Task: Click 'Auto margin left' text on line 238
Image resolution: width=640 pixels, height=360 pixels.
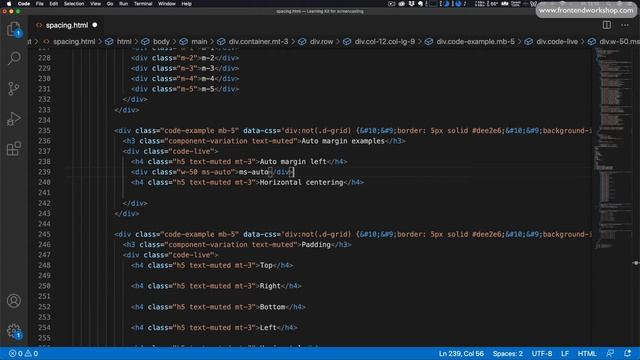Action: pyautogui.click(x=293, y=162)
